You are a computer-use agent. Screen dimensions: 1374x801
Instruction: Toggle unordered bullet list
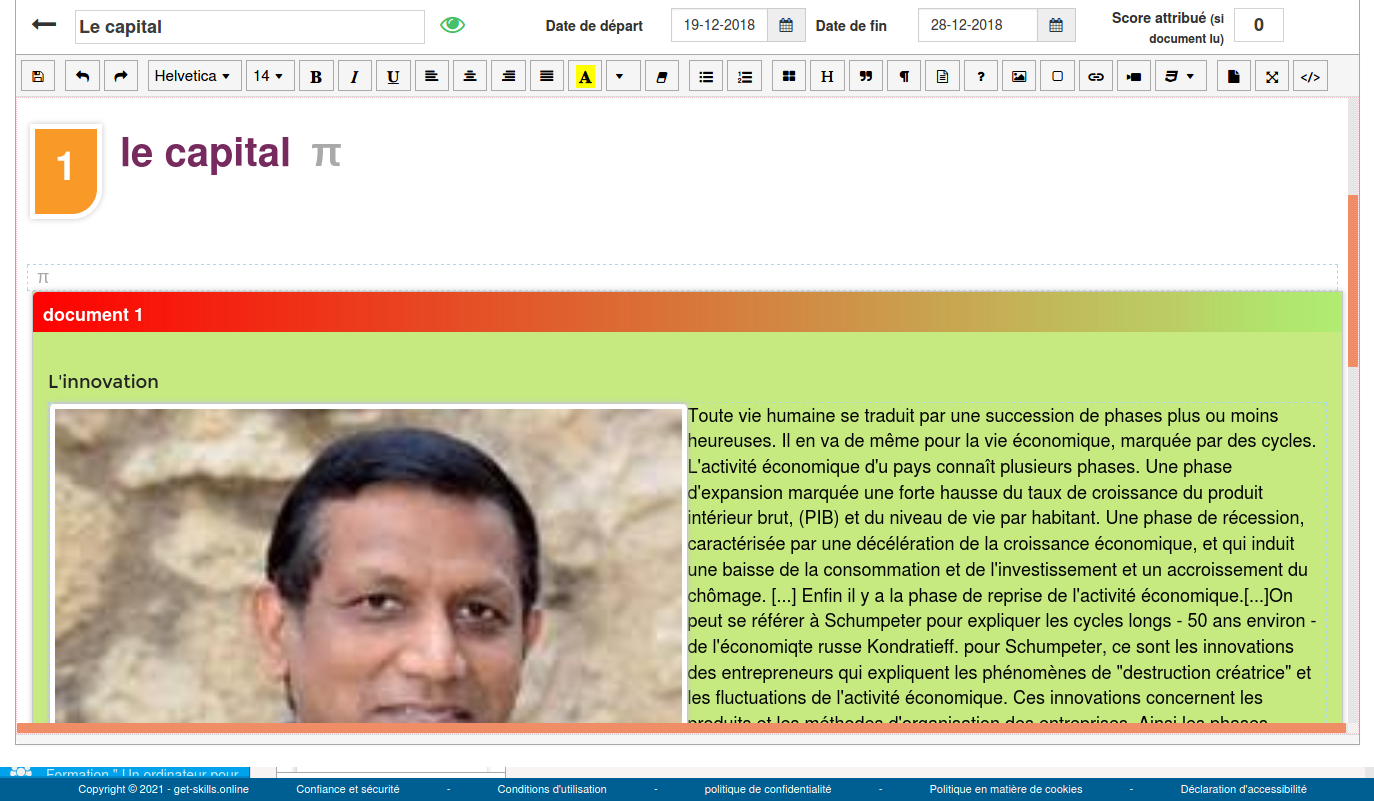click(706, 76)
